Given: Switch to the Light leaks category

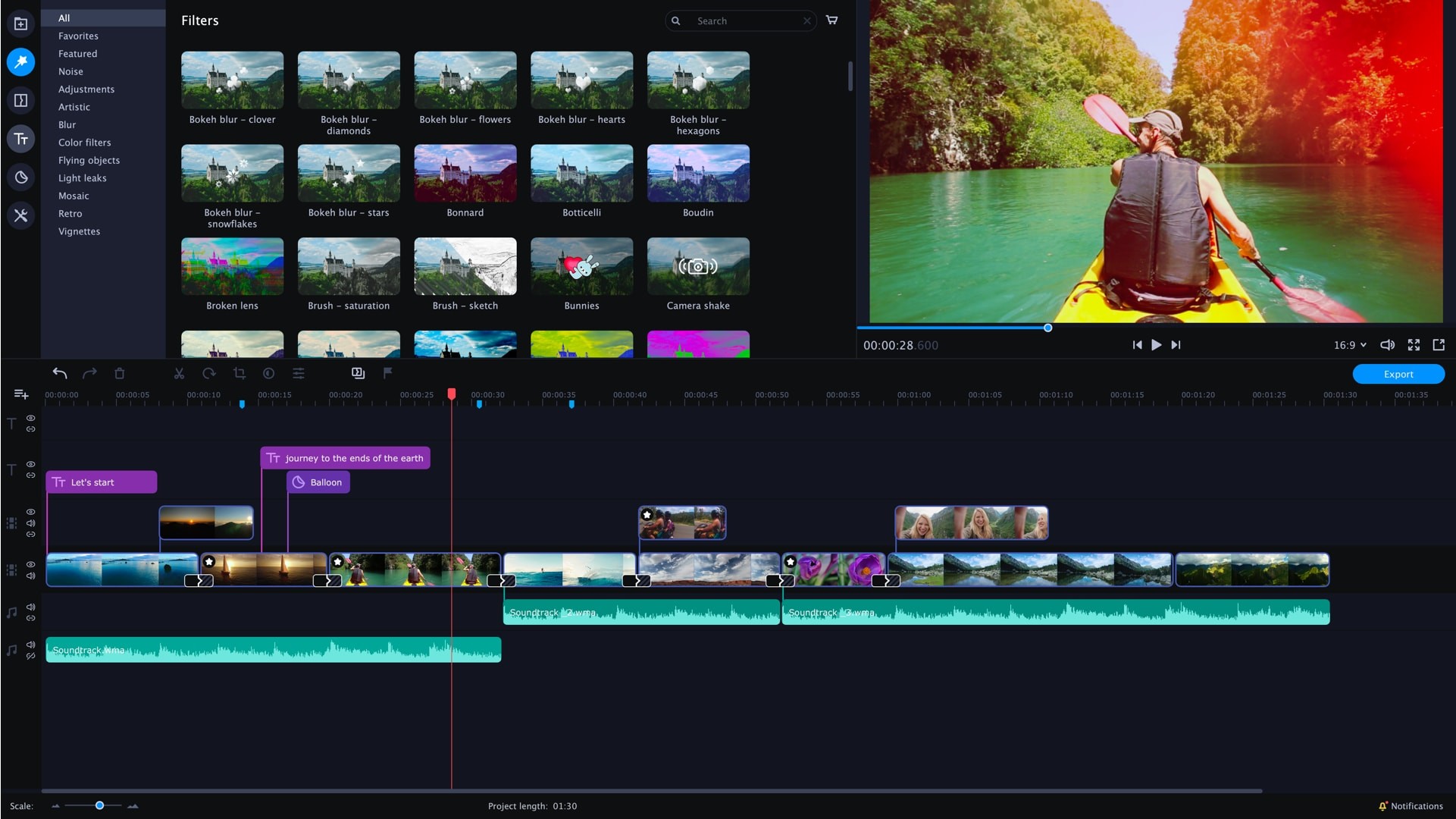Looking at the screenshot, I should click(82, 177).
